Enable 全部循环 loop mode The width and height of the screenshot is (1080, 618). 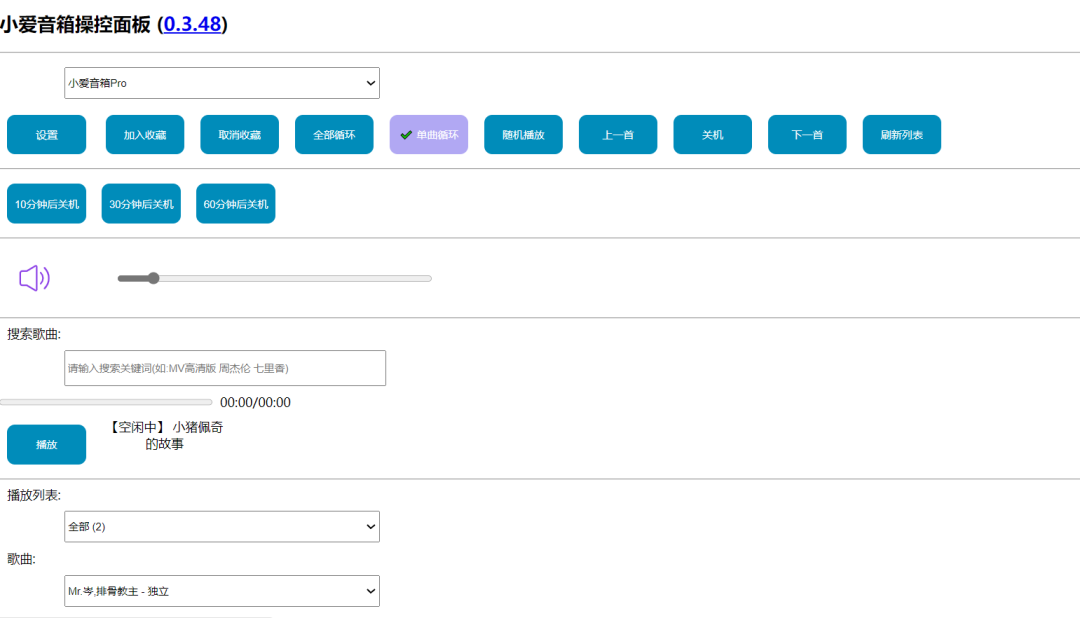point(334,134)
